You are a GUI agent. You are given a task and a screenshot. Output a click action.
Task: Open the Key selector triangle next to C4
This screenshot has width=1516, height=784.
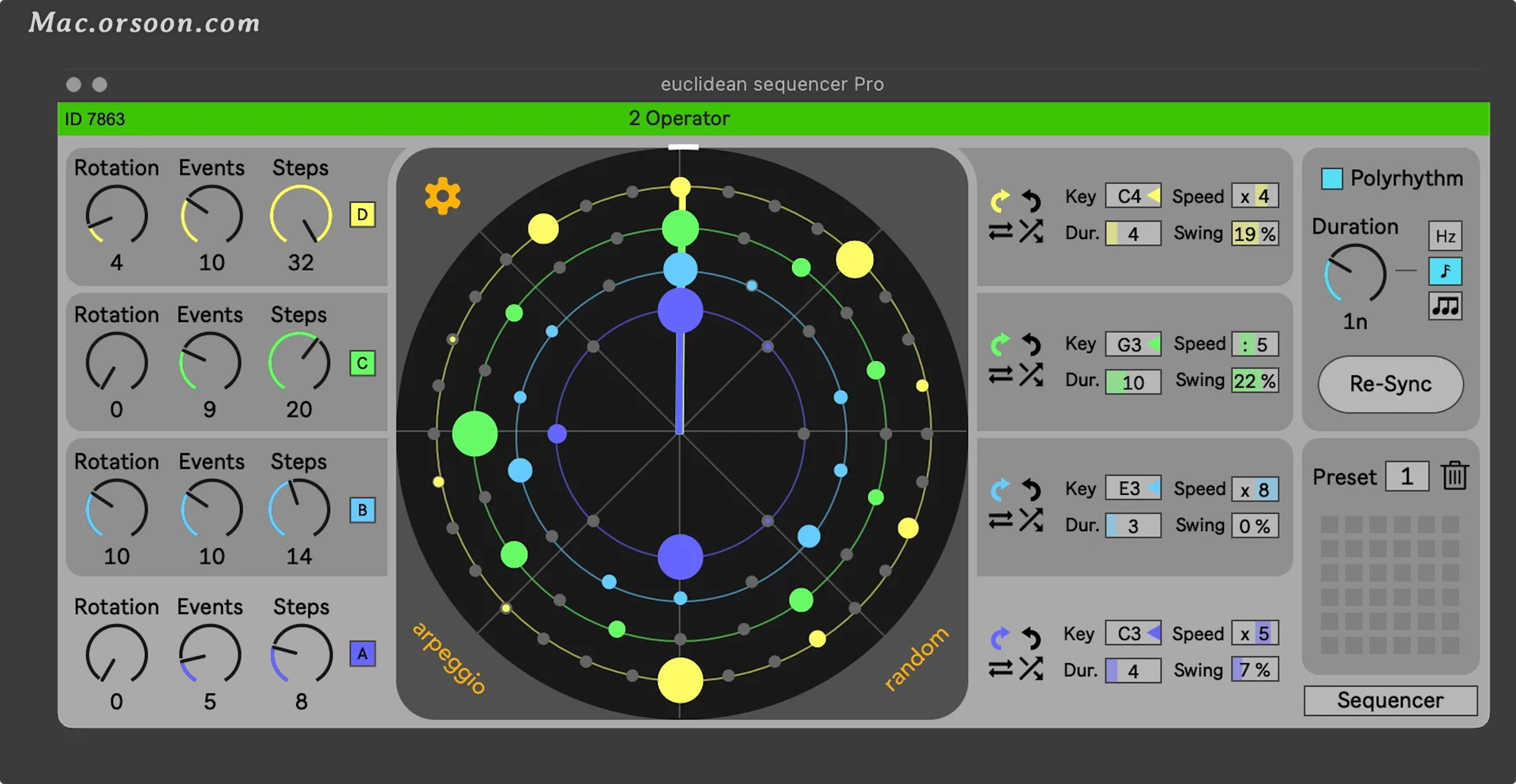[1155, 195]
